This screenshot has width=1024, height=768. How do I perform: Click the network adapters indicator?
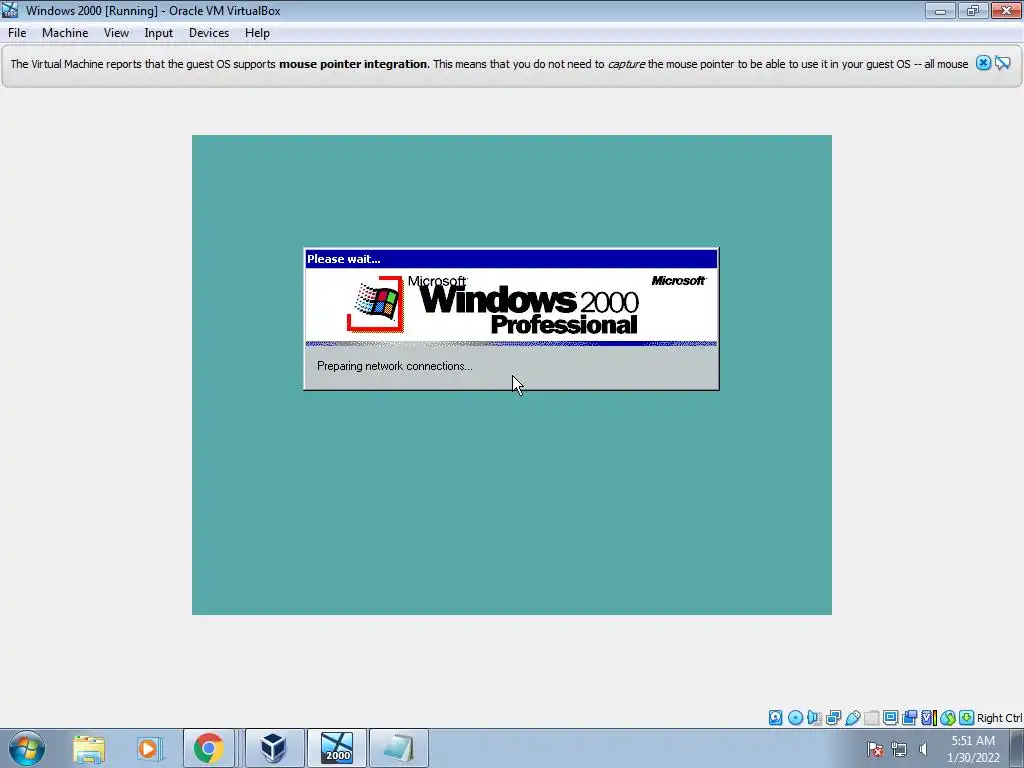(x=833, y=718)
